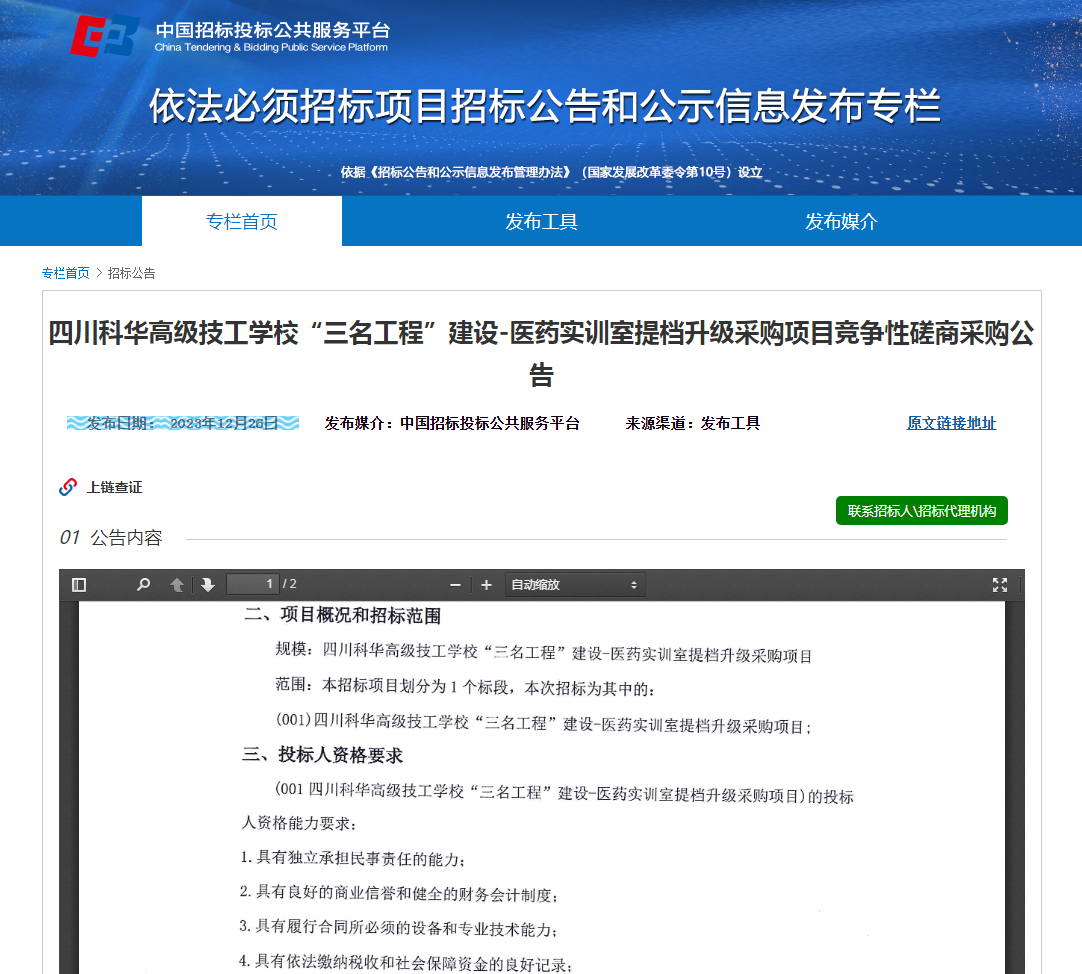The width and height of the screenshot is (1082, 974).
Task: Click the announcement title heading
Action: pyautogui.click(x=541, y=353)
